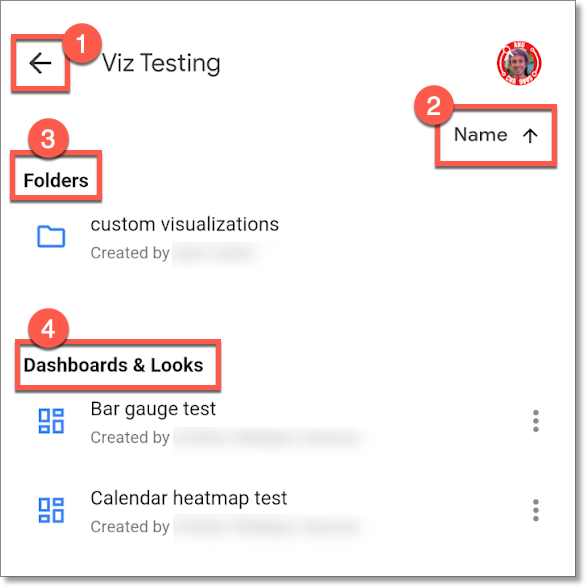Click Created by text under custom visualizations
Screen dimensions: 586x587
130,253
